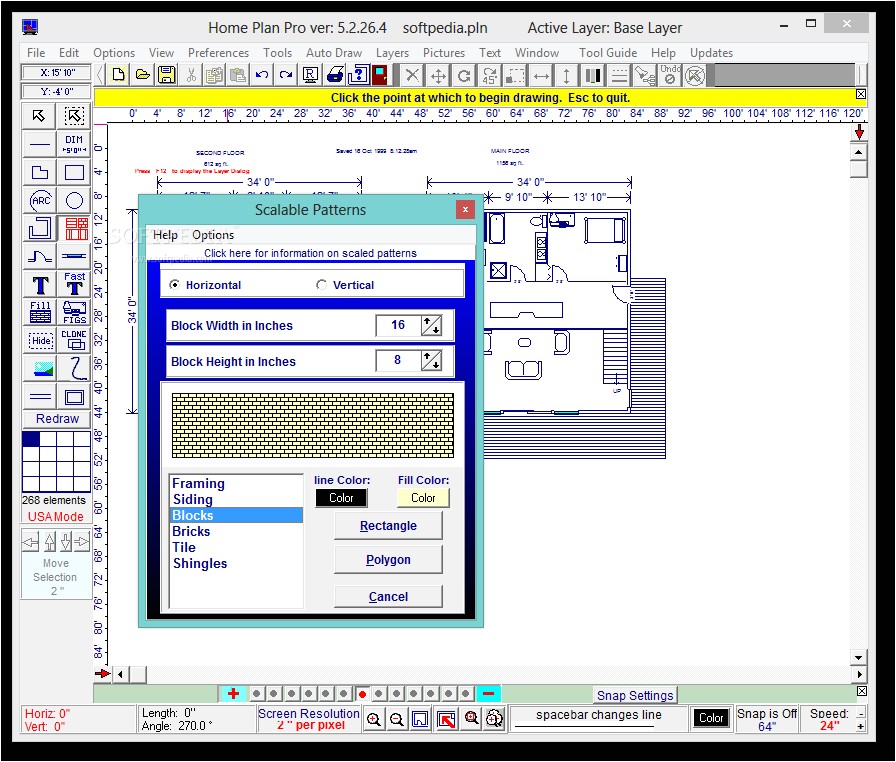Click the Rectangle button

[388, 526]
